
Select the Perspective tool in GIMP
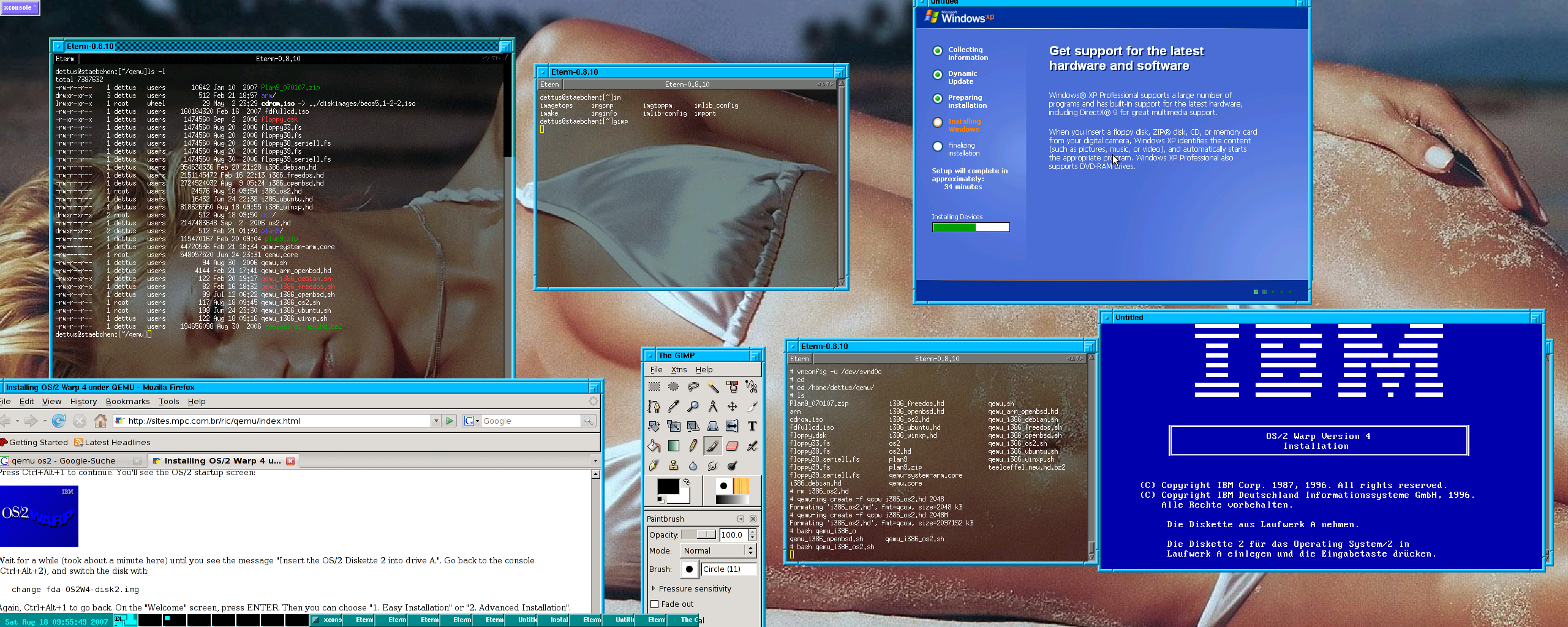pos(713,426)
